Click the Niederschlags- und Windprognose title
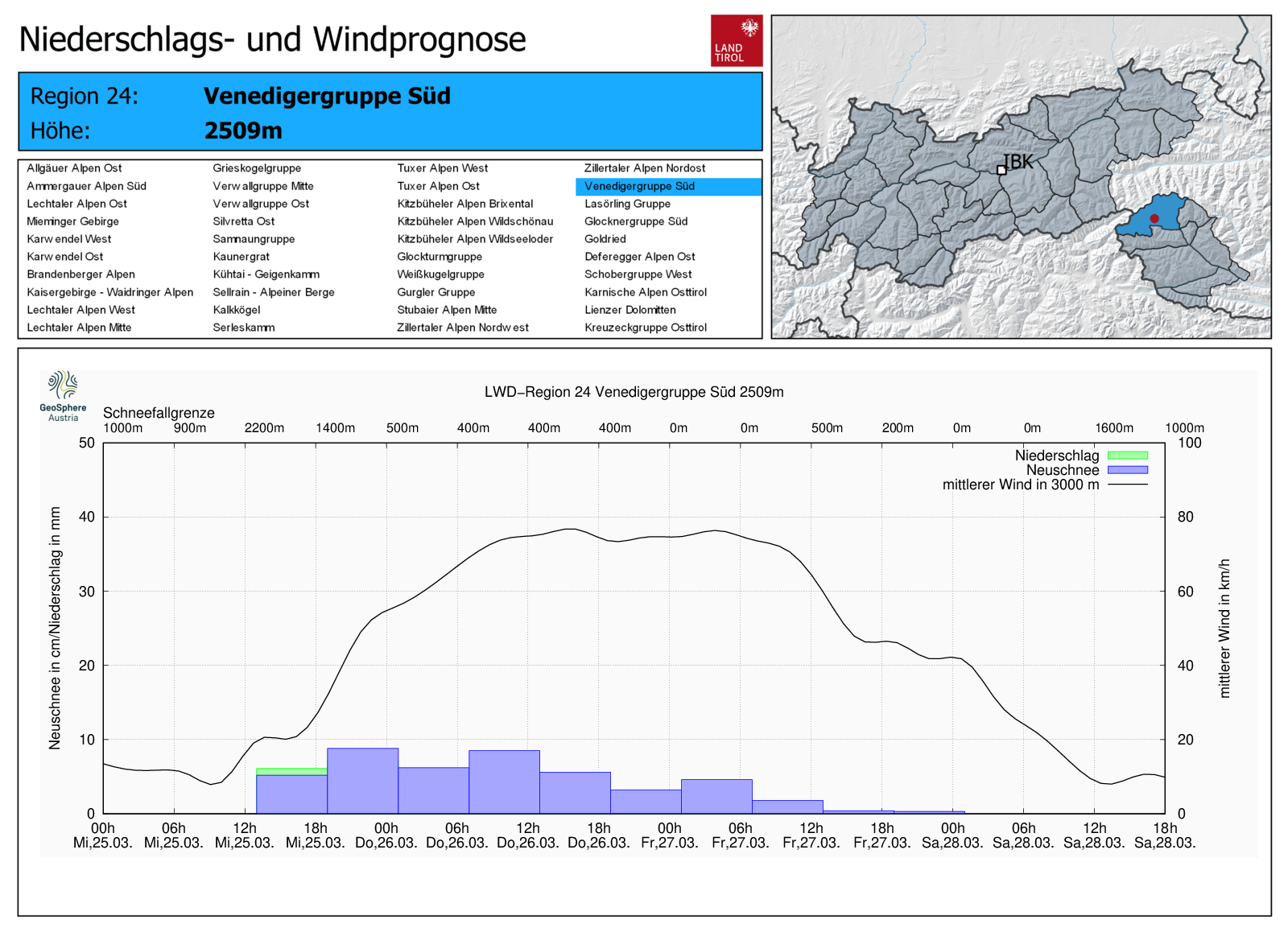Screen dimensions: 1288x928 click(x=272, y=39)
